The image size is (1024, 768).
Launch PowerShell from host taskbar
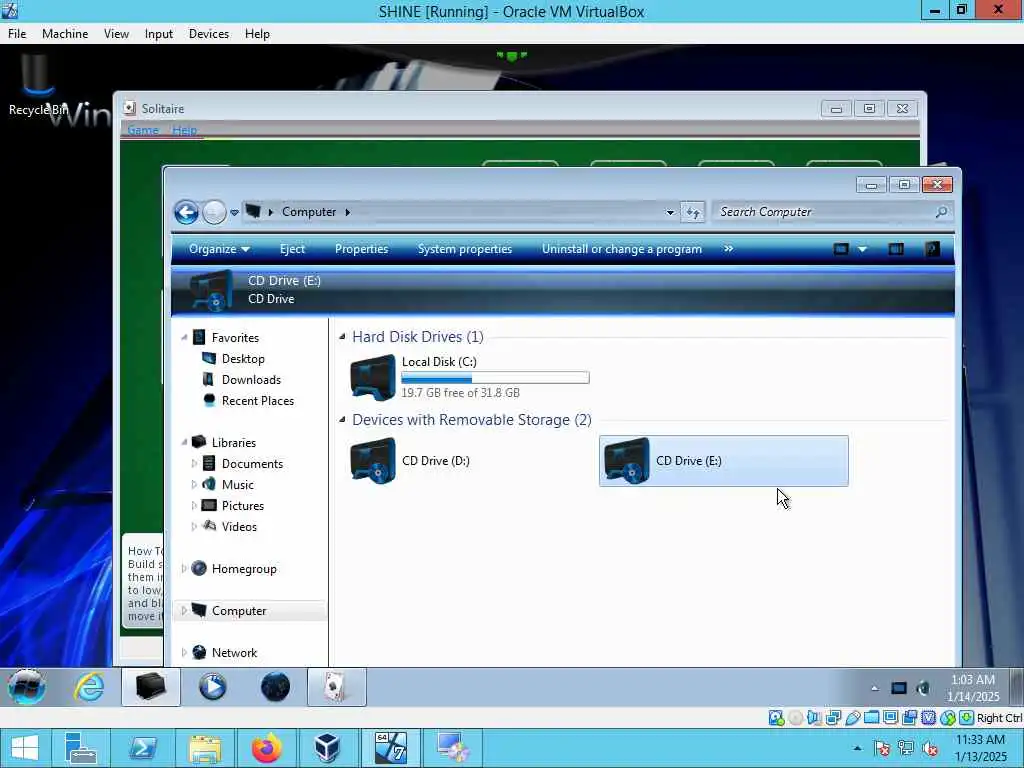coord(143,748)
